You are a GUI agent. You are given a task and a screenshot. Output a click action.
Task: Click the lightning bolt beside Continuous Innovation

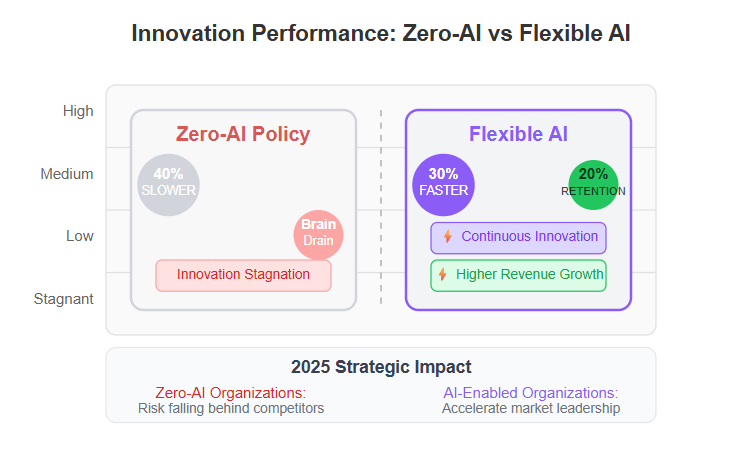[448, 236]
